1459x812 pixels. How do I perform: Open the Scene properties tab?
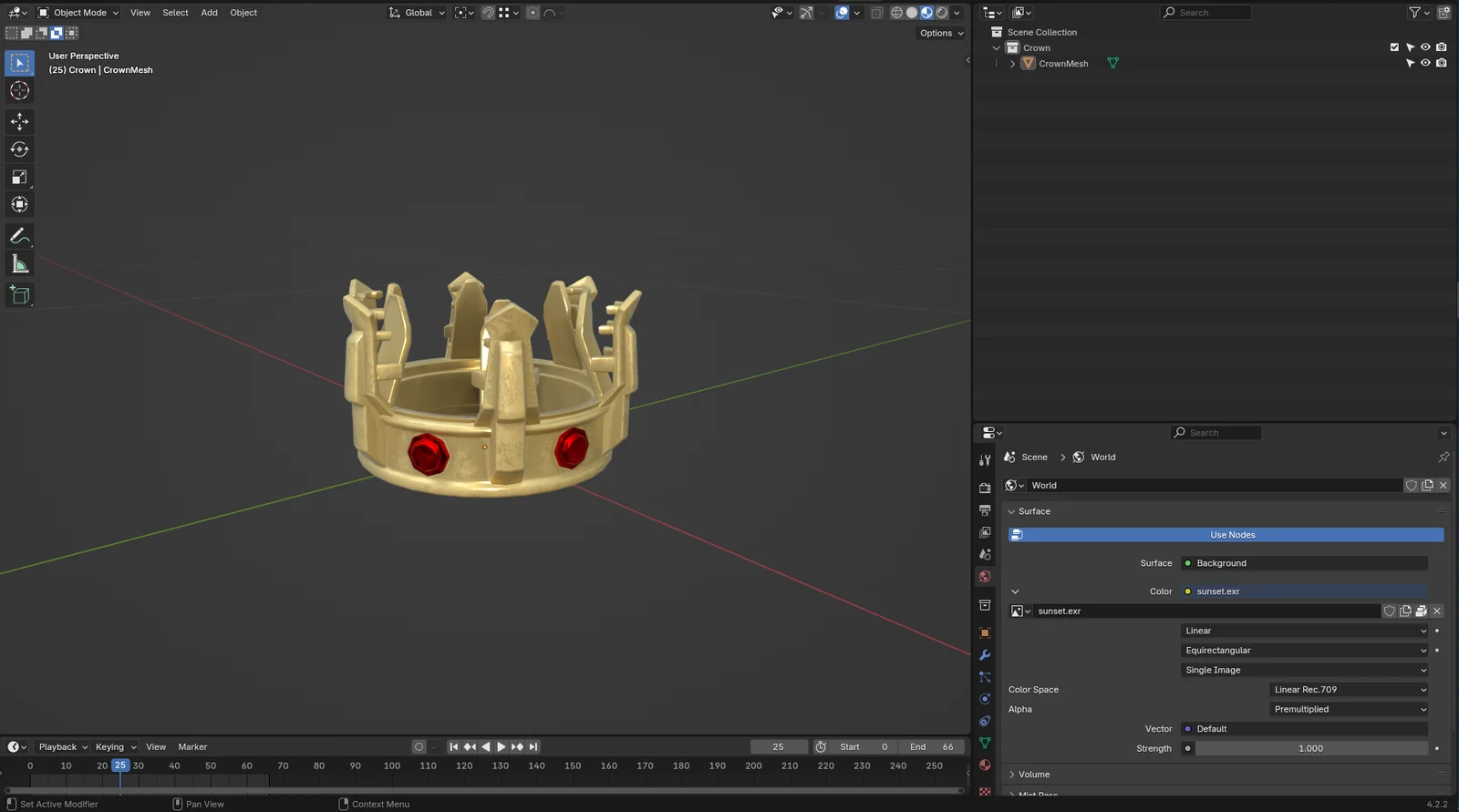click(985, 554)
